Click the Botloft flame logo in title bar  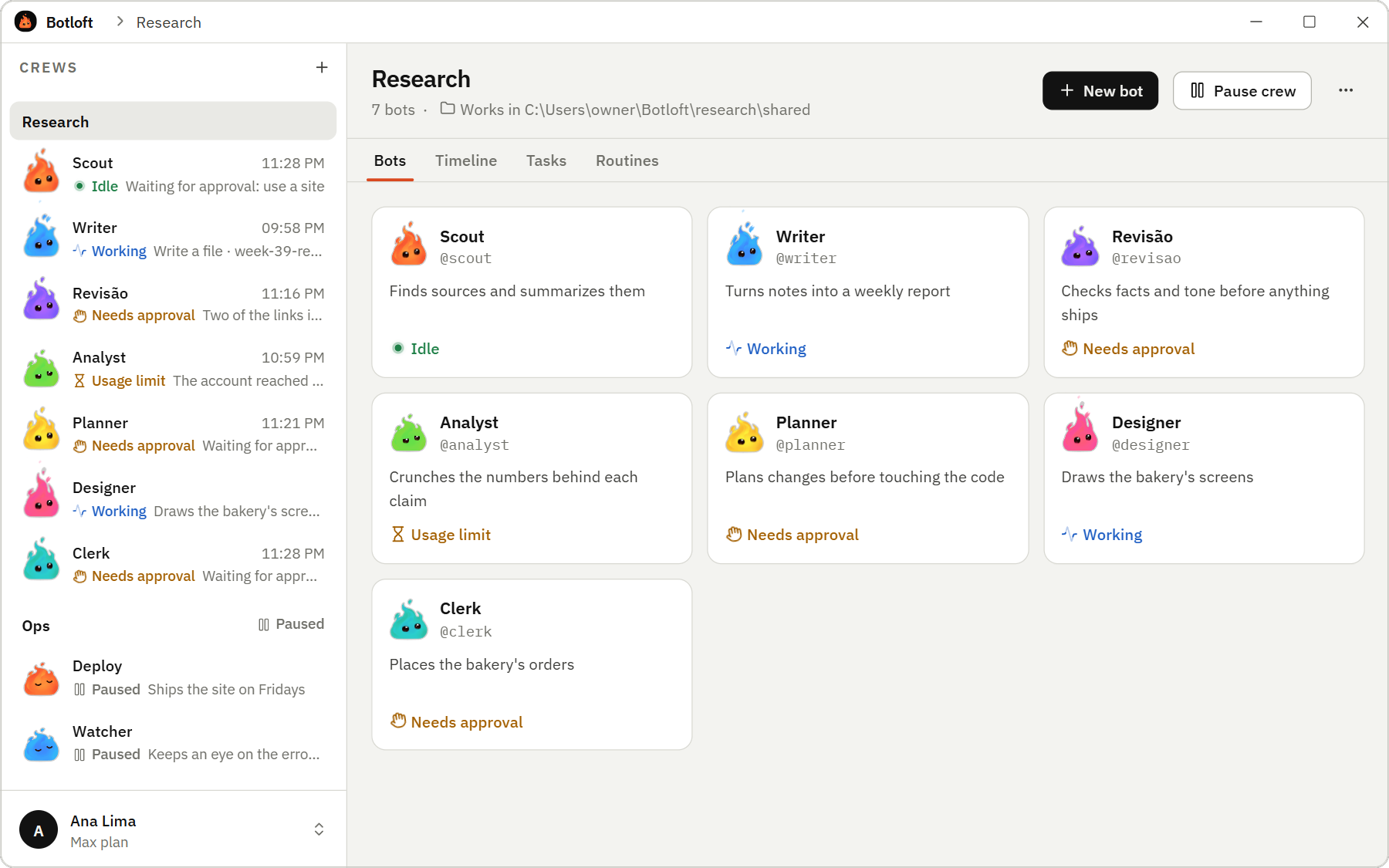pos(25,22)
